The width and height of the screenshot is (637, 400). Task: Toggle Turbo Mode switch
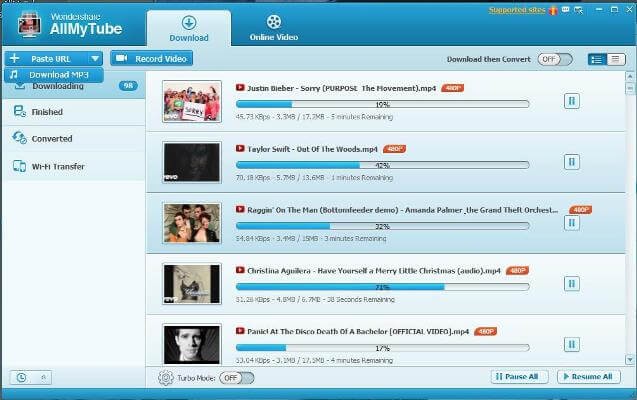[x=236, y=378]
